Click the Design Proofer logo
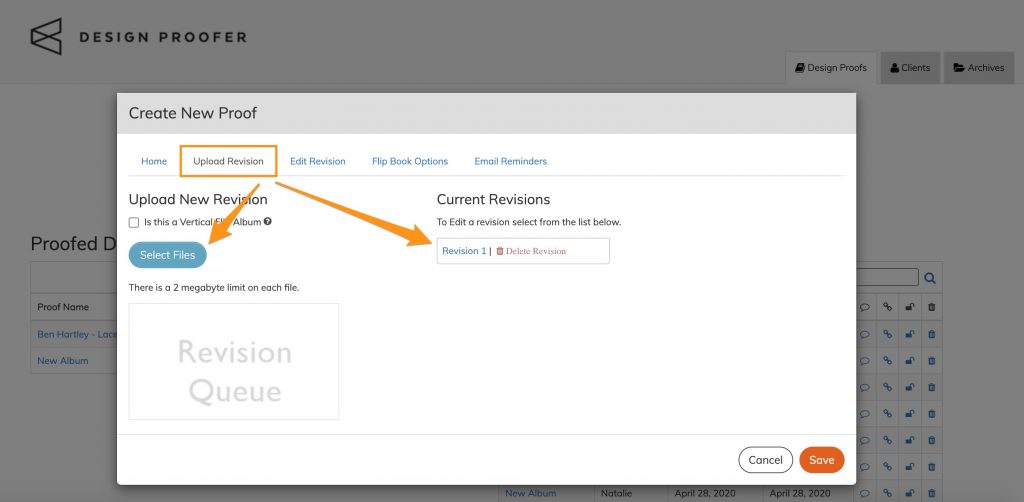The width and height of the screenshot is (1024, 502). 138,37
